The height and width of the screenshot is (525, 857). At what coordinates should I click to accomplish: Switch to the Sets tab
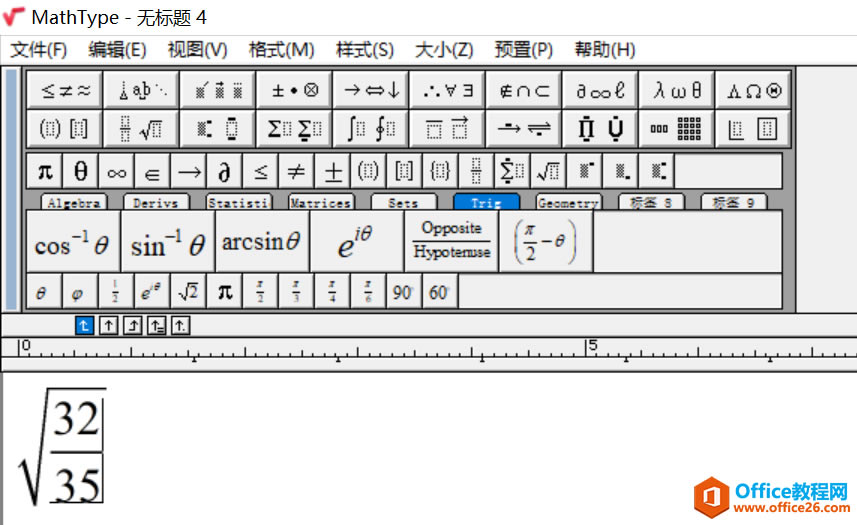[404, 203]
